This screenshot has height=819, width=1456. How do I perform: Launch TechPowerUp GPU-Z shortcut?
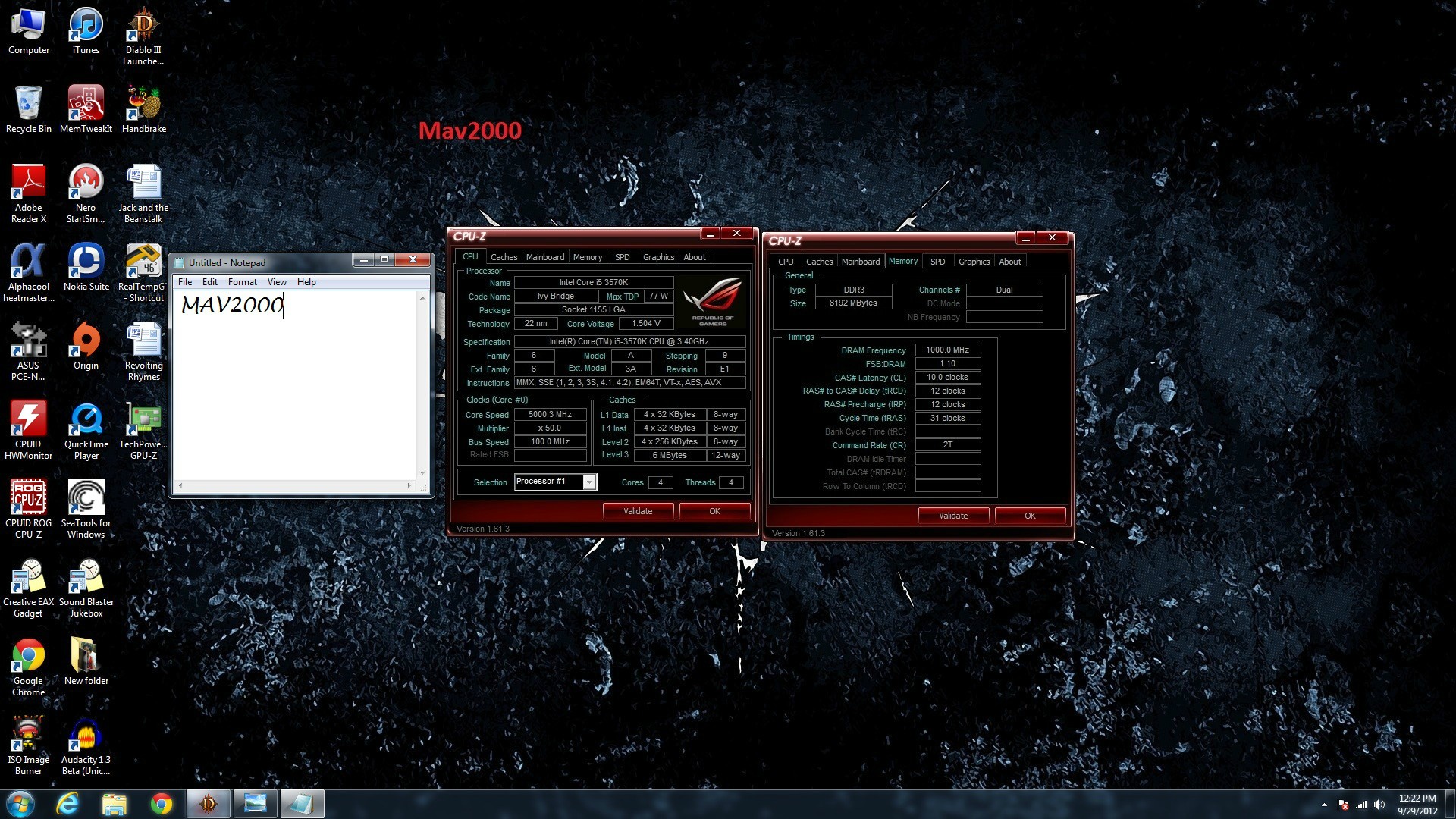143,431
